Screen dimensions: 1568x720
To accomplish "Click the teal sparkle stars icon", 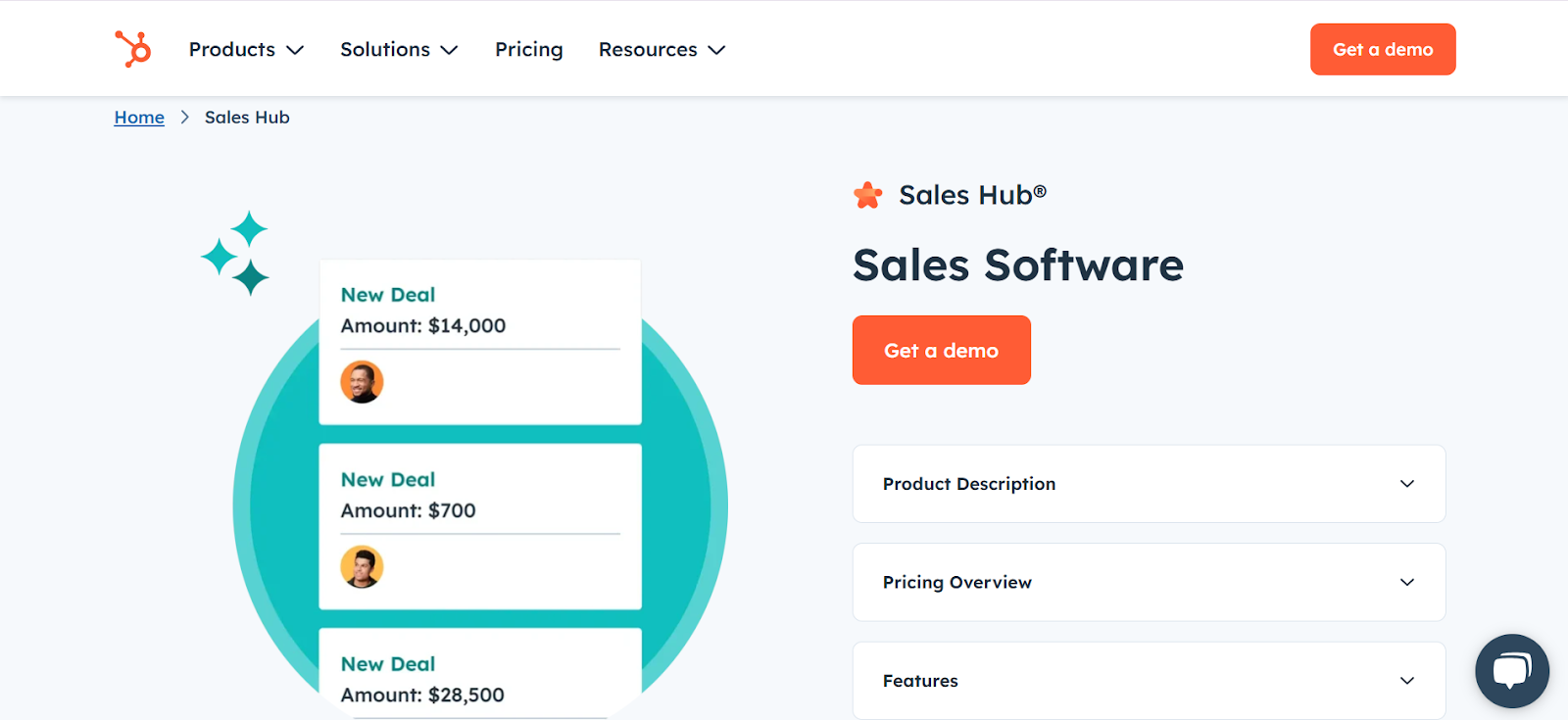I will 235,253.
